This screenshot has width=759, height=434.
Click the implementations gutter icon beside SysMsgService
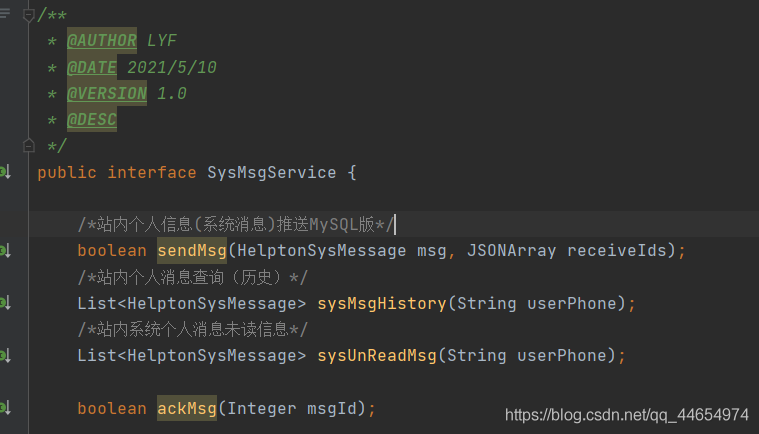pos(5,172)
